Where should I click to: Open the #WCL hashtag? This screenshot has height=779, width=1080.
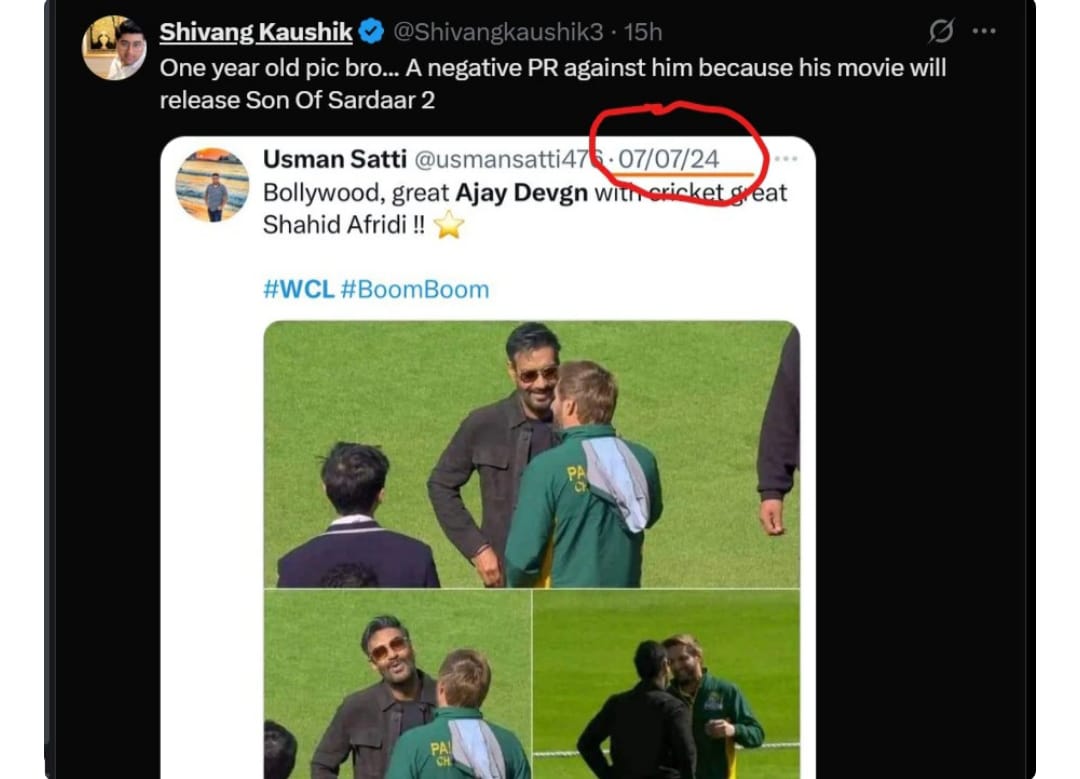point(298,290)
